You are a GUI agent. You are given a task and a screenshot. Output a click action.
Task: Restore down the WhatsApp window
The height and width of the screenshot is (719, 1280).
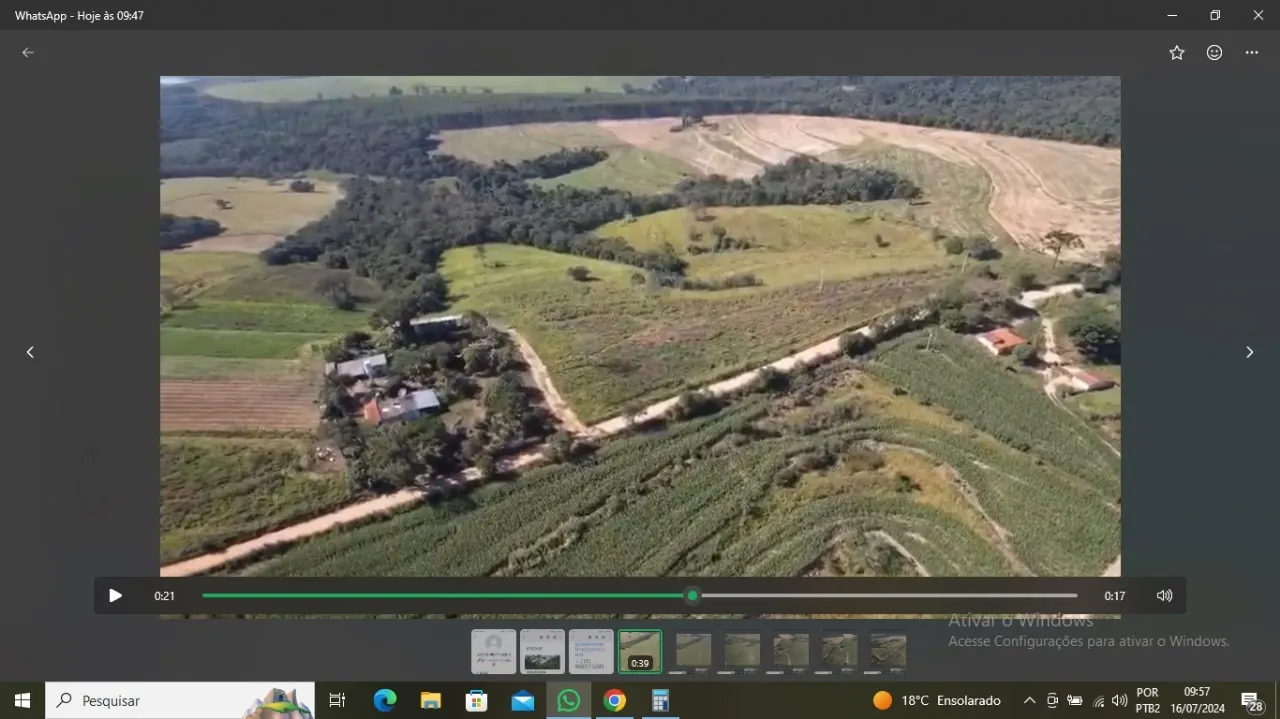coord(1215,15)
